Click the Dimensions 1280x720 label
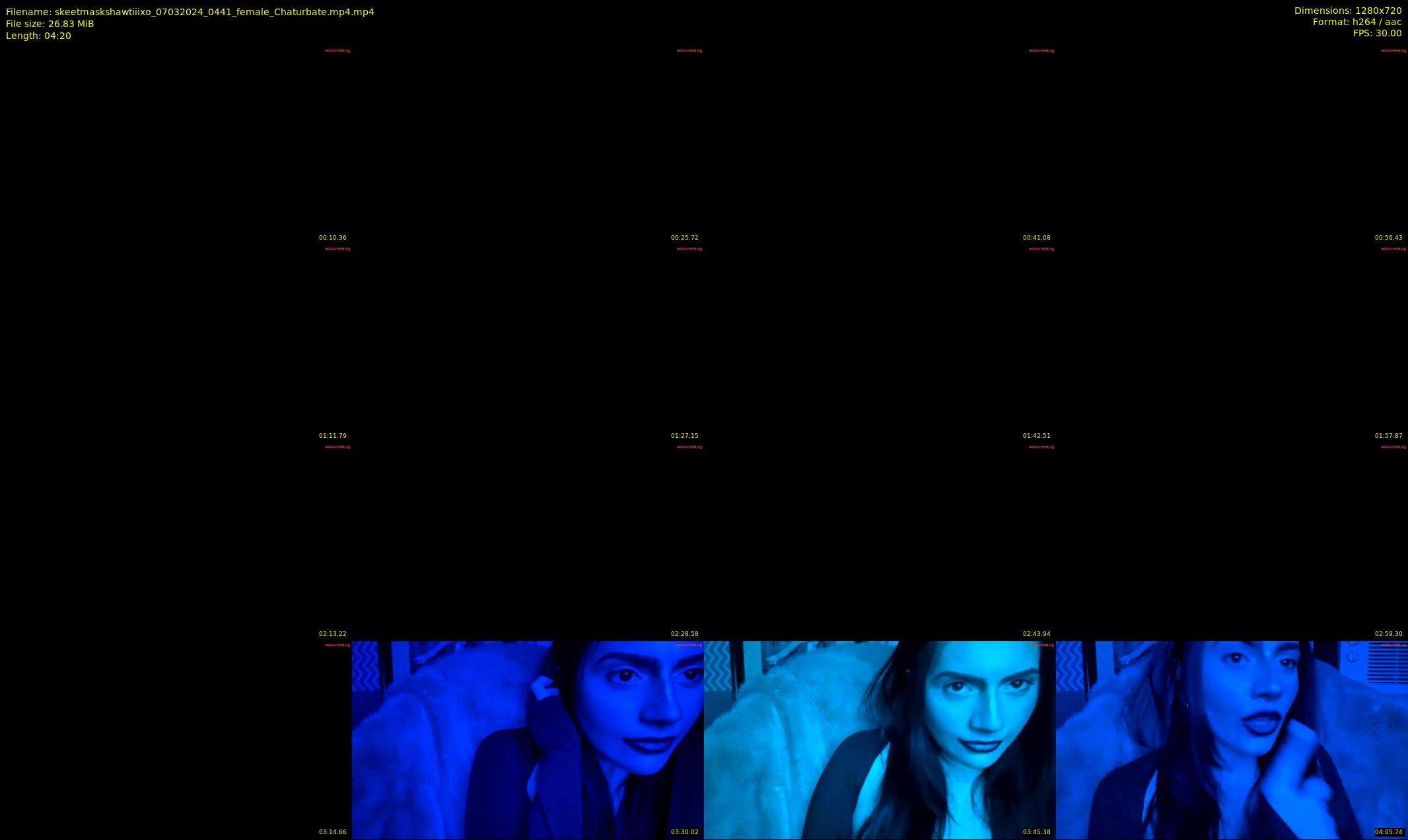1408x840 pixels. pyautogui.click(x=1347, y=11)
